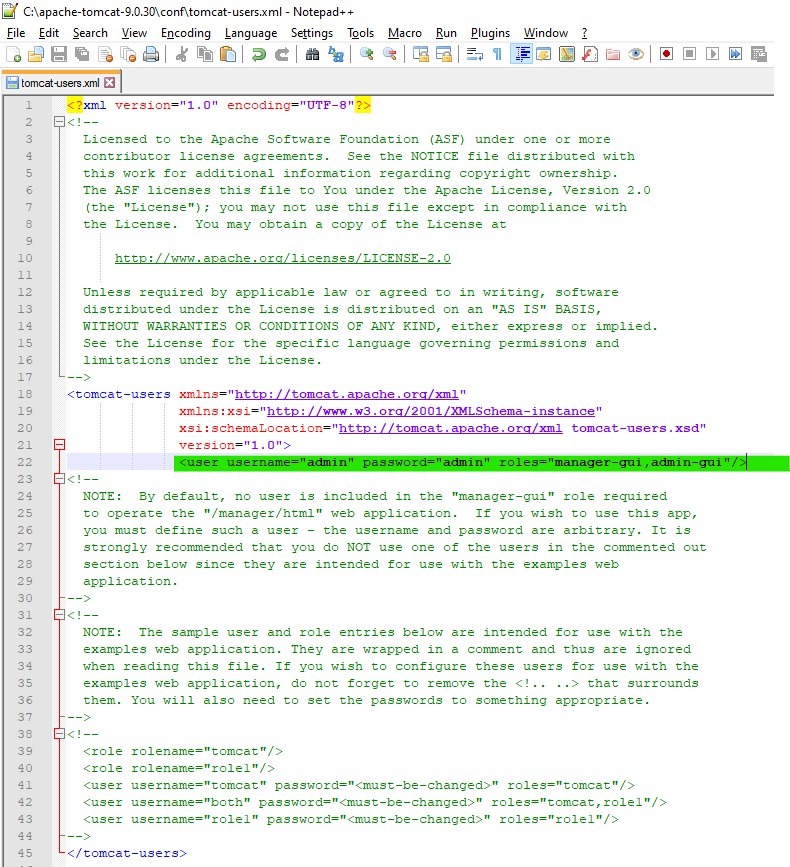Open the Folder as Workspace icon
The width and height of the screenshot is (790, 867).
[x=613, y=54]
